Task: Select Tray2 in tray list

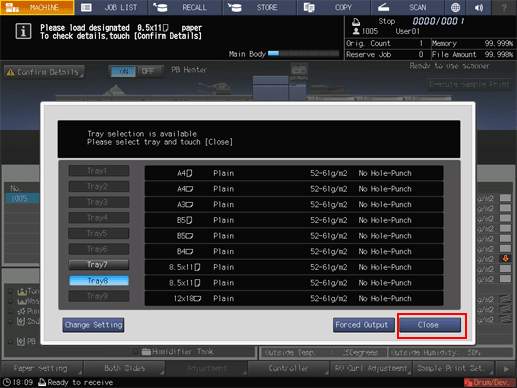Action: (99, 186)
